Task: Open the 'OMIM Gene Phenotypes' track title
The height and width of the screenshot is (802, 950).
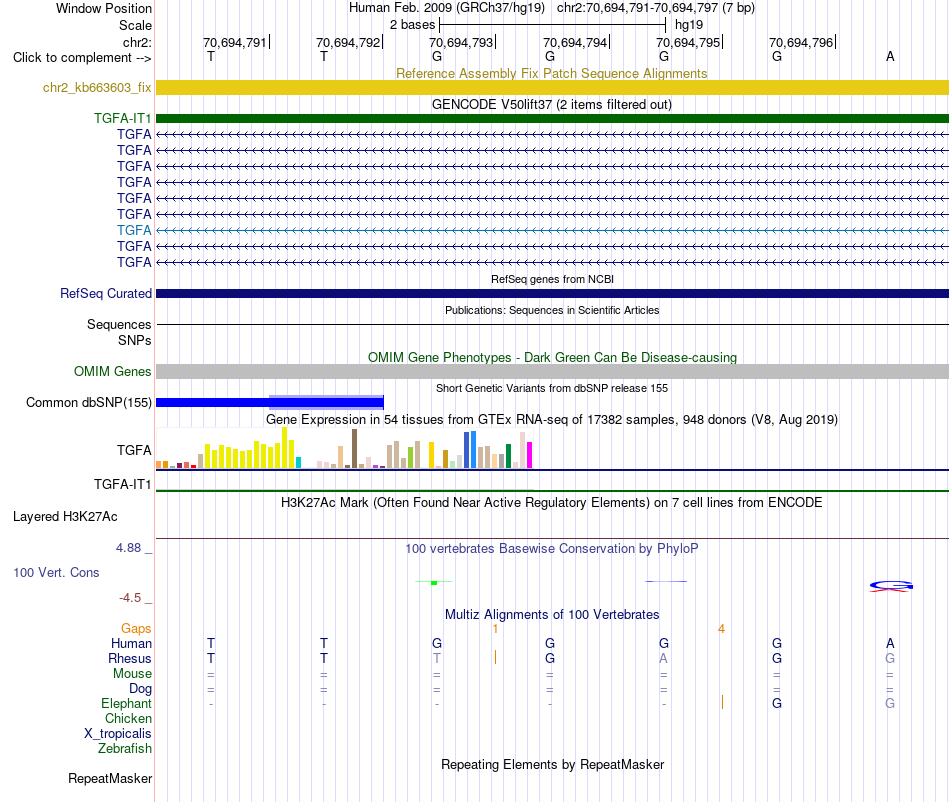Action: point(552,357)
